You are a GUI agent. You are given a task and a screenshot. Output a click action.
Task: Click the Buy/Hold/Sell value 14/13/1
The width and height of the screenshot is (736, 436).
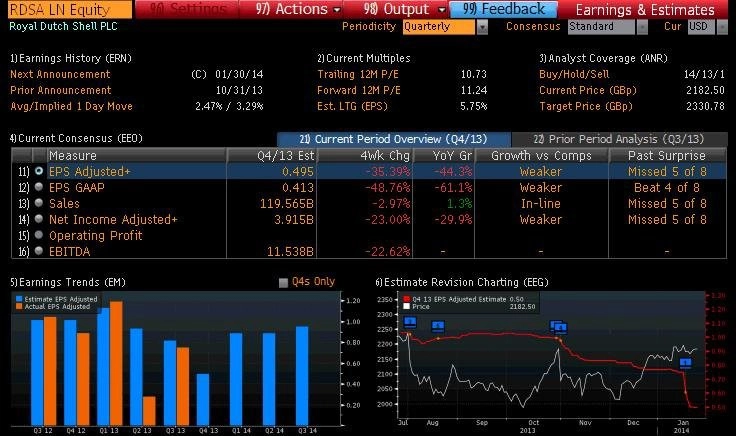click(x=704, y=74)
